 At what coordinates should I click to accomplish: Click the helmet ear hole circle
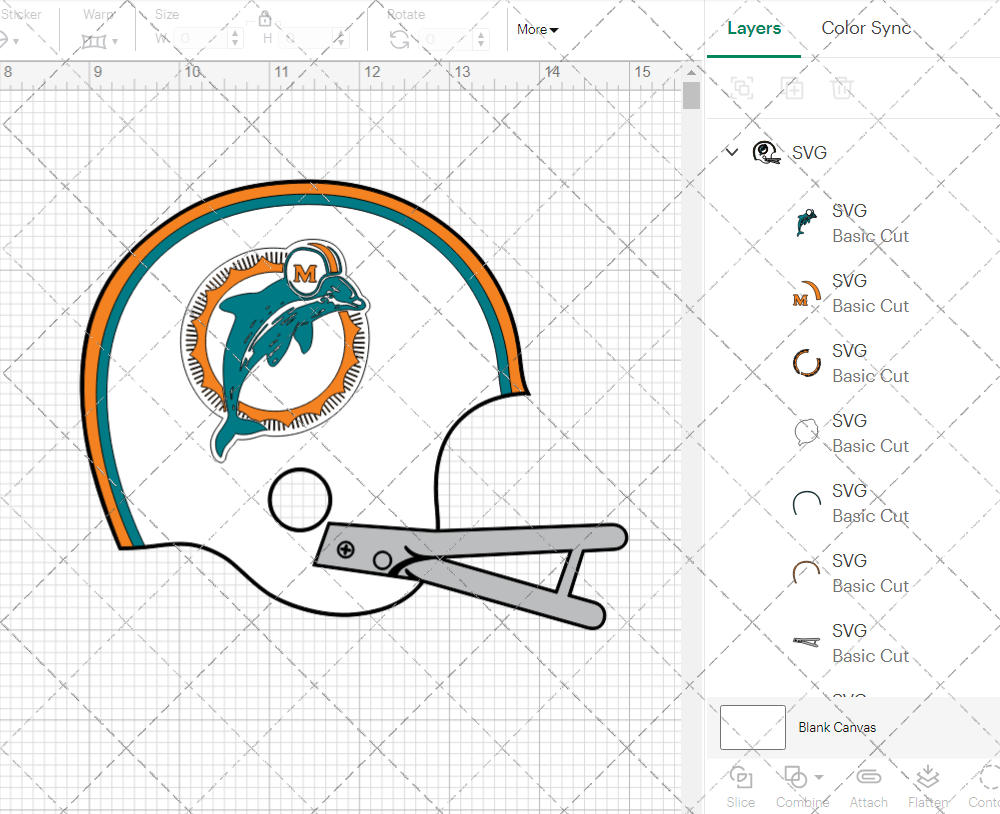tap(300, 500)
